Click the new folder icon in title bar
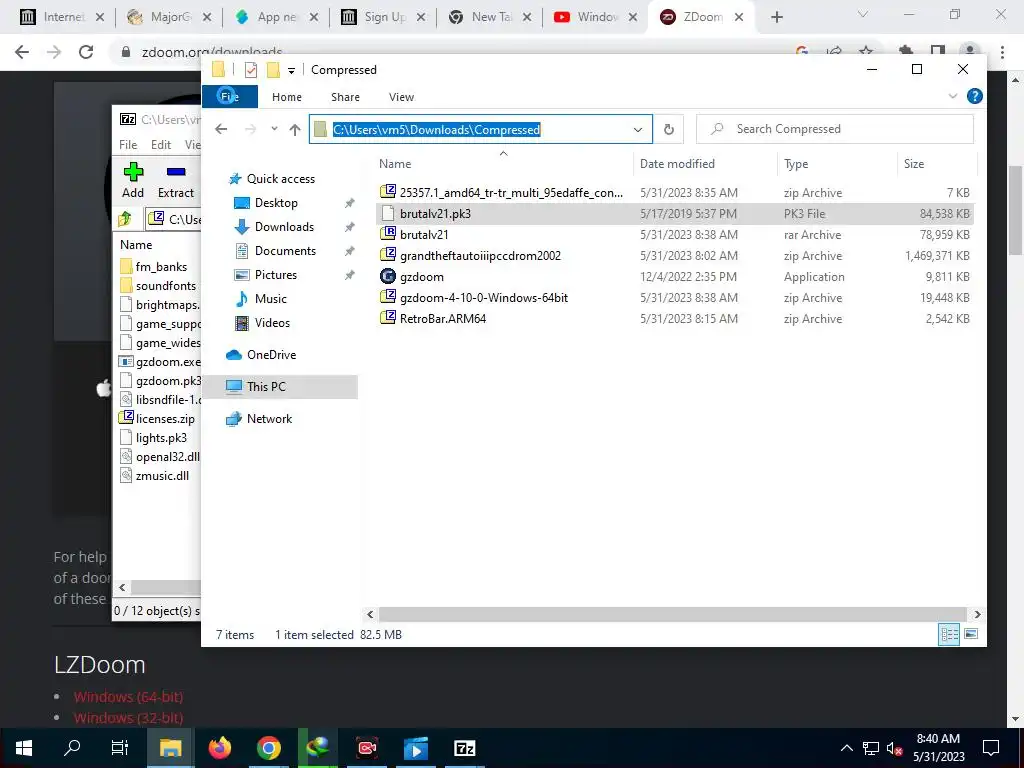This screenshot has height=768, width=1024. pos(273,70)
